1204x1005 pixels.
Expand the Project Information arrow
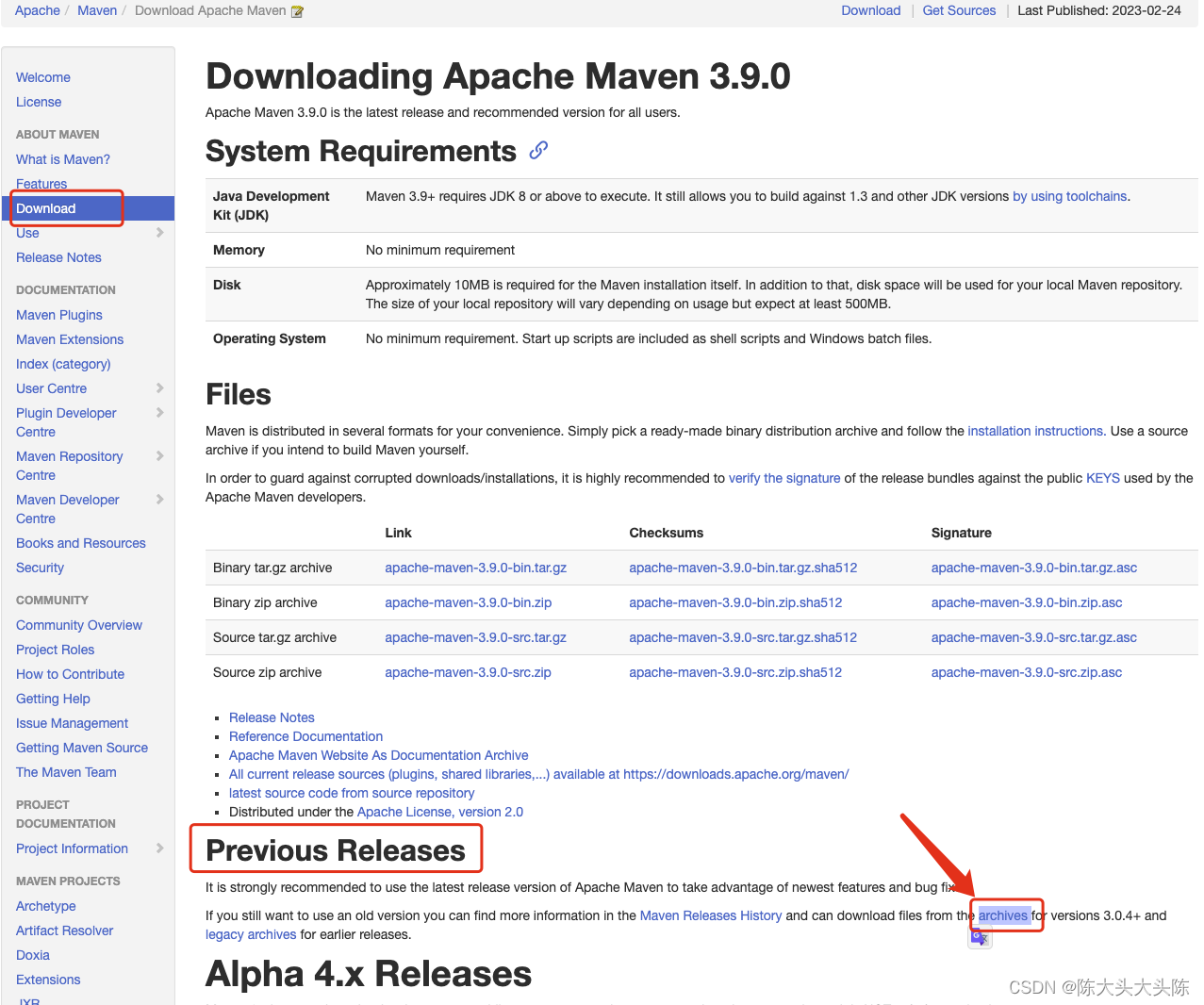159,848
